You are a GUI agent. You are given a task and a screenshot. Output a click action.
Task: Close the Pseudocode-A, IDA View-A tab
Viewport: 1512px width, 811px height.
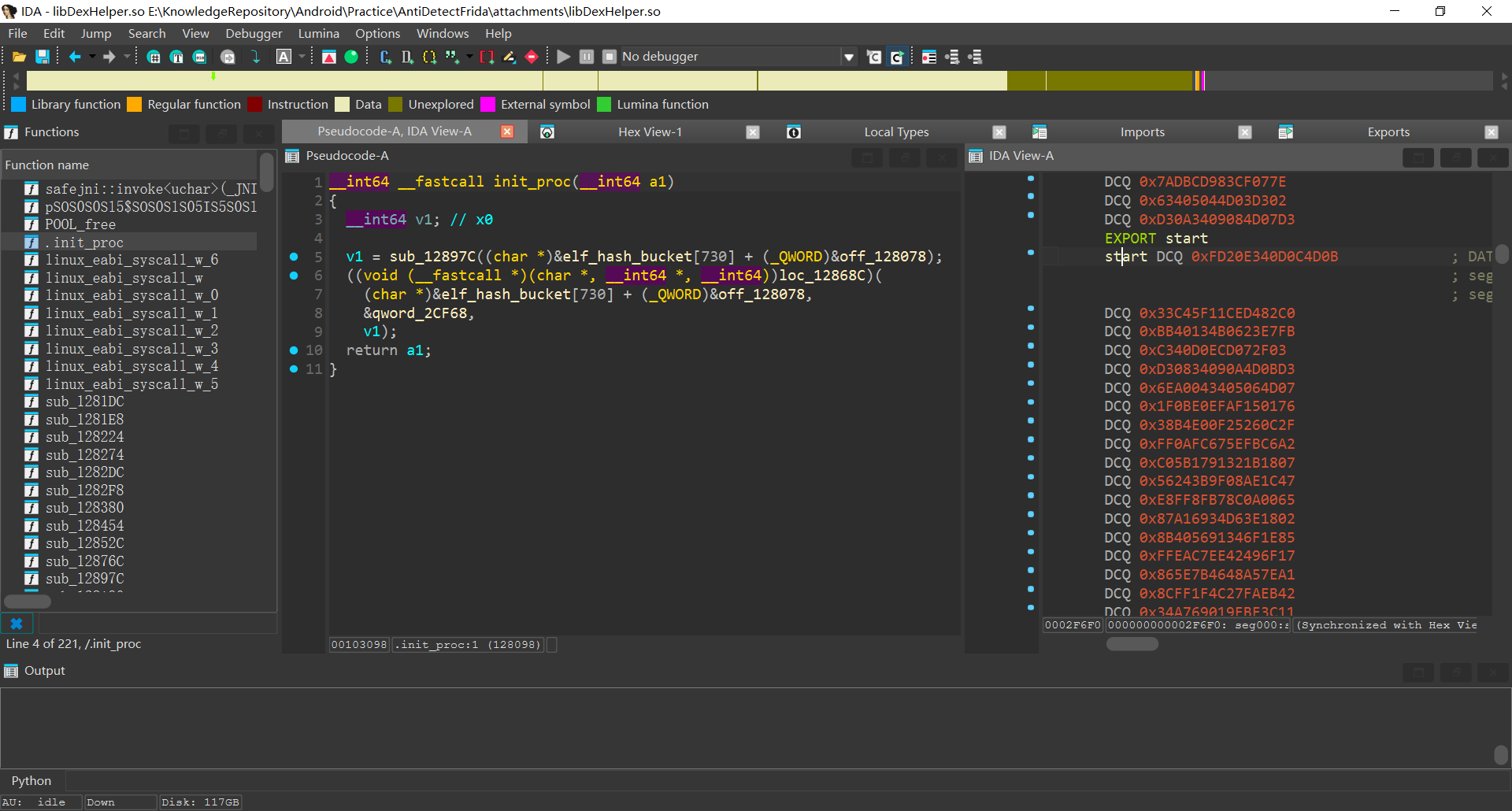pos(508,131)
